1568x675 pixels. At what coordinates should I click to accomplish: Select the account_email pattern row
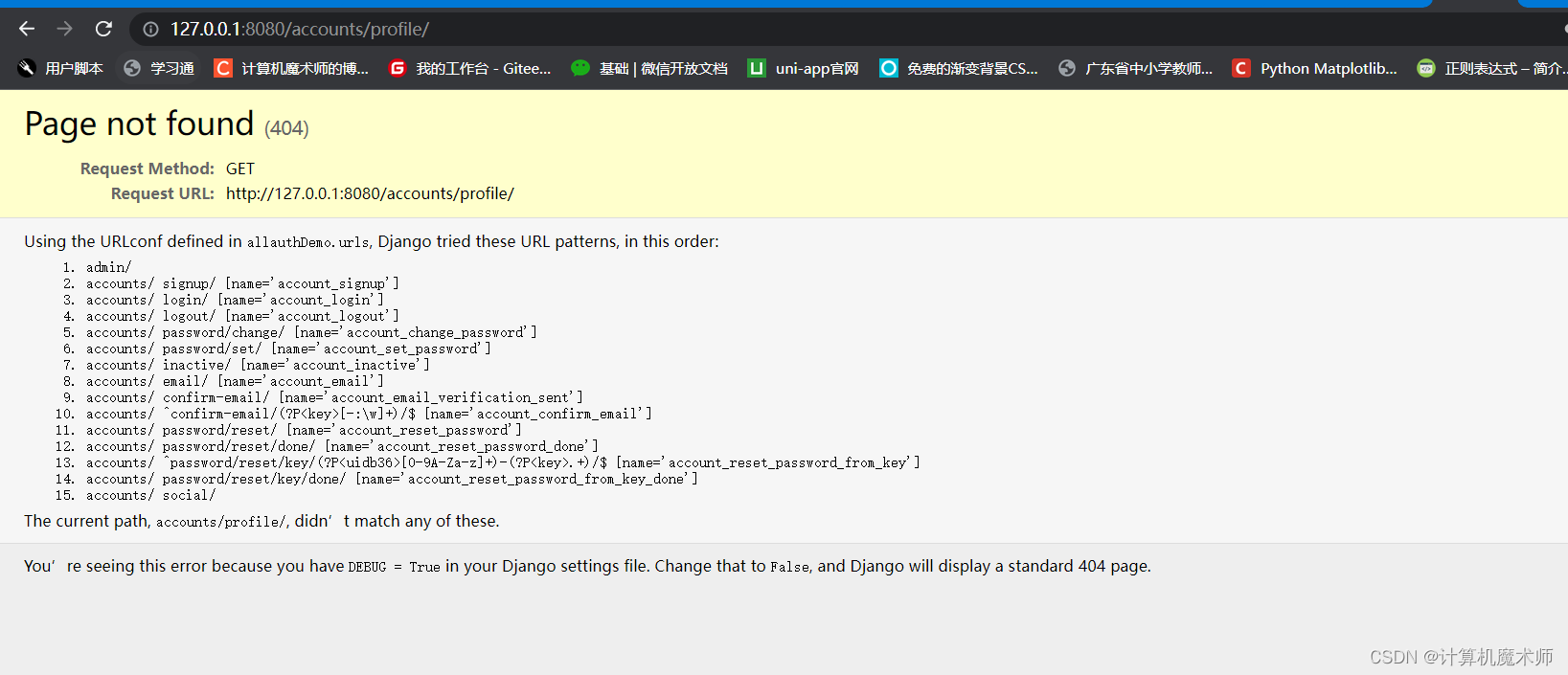235,381
